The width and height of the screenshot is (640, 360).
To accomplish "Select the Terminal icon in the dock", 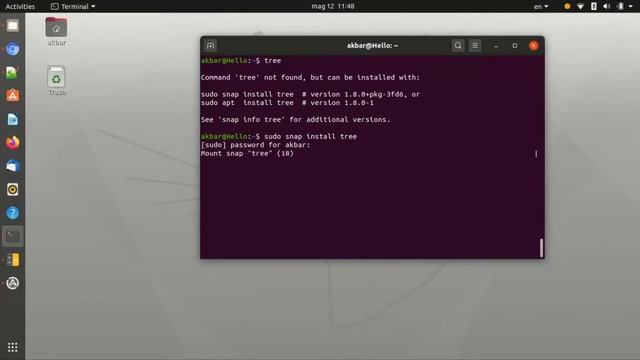I will (13, 236).
